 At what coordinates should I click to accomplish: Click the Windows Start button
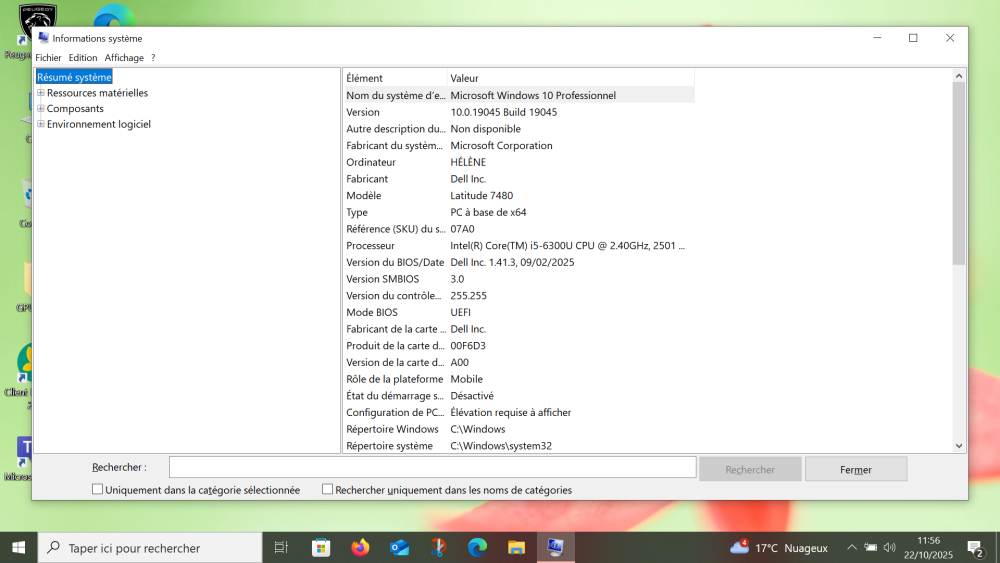pyautogui.click(x=18, y=547)
